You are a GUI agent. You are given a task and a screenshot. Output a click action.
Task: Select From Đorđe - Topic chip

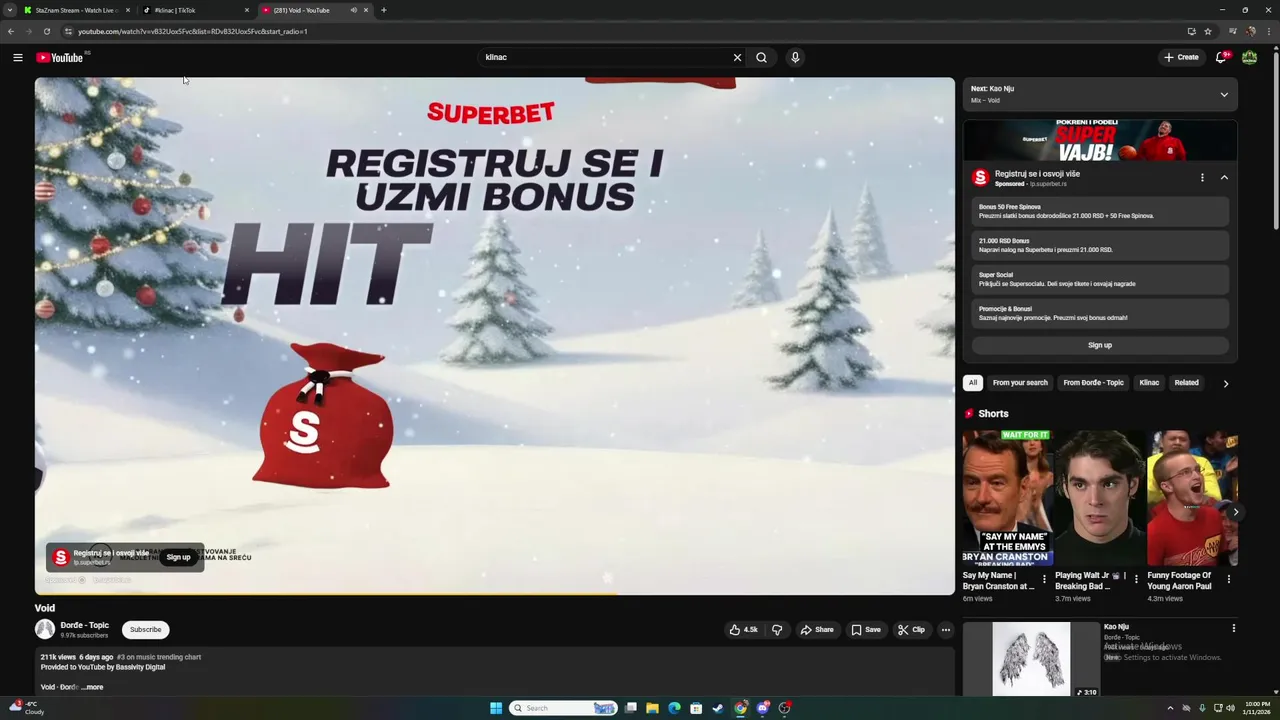[1093, 383]
